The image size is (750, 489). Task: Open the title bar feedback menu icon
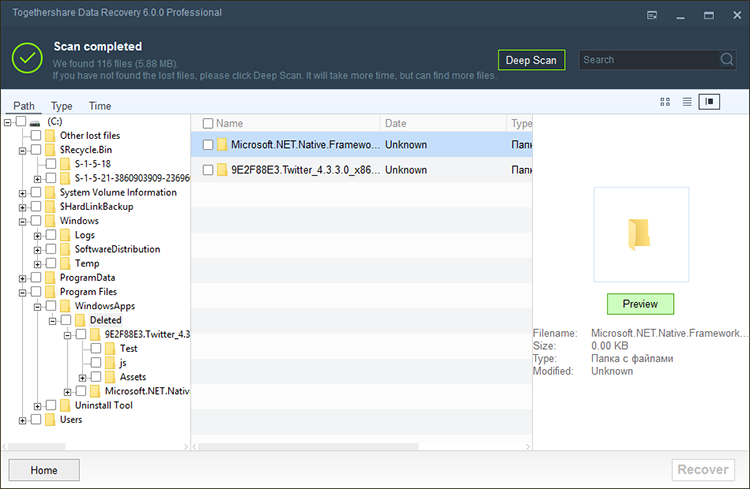(x=652, y=15)
